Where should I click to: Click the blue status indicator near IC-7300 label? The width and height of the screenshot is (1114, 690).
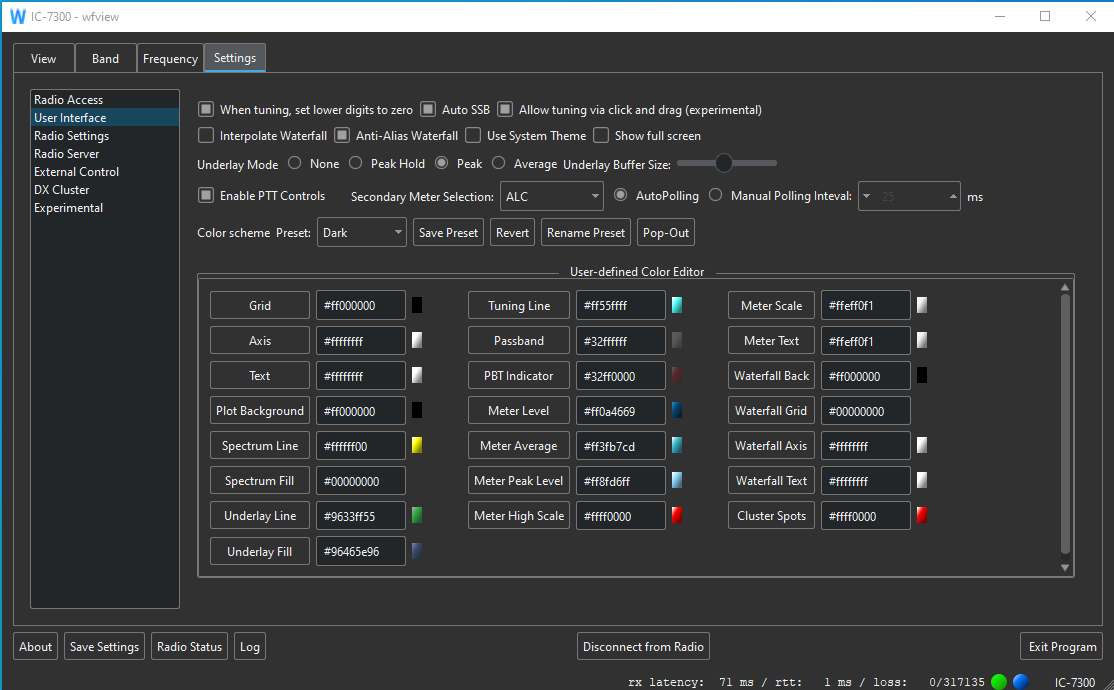(1019, 681)
